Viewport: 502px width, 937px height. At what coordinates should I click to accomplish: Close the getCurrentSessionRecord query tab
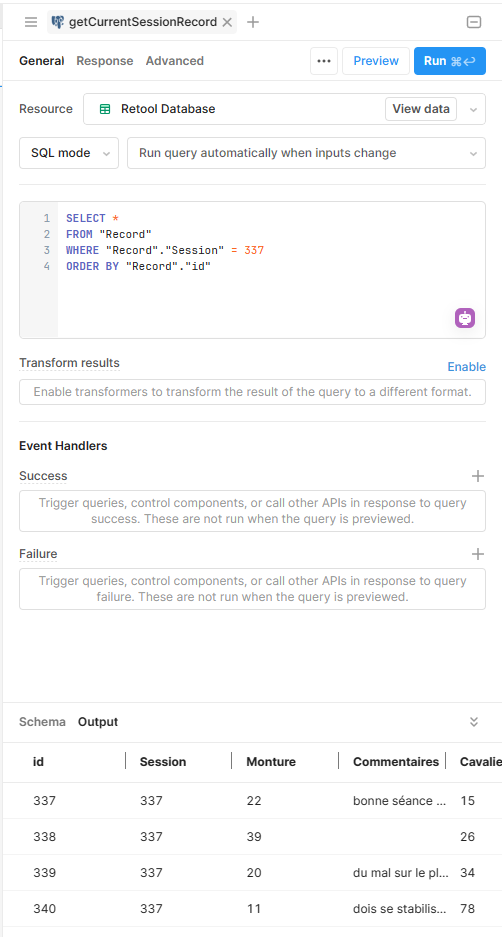coord(227,22)
